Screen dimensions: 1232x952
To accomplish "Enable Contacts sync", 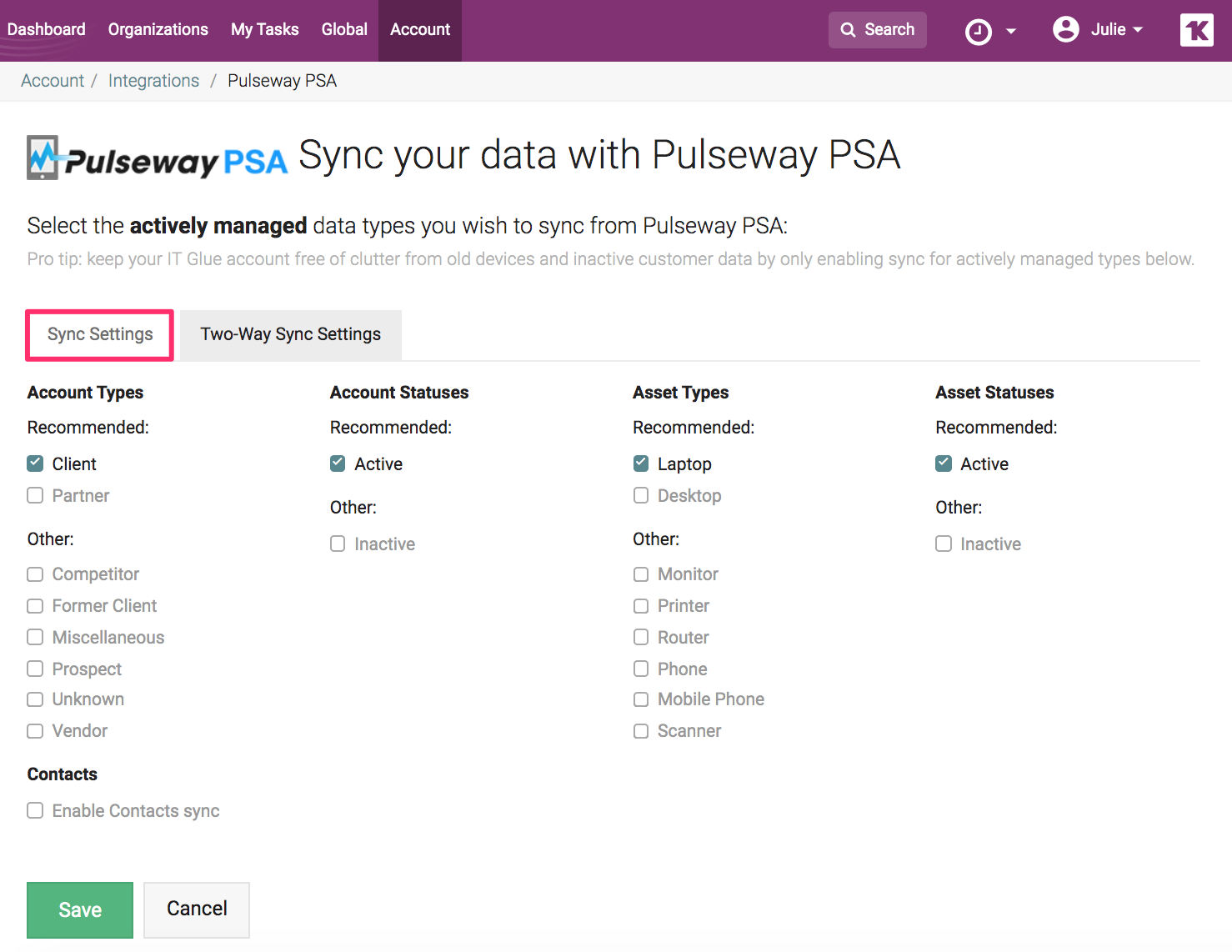I will pos(34,809).
